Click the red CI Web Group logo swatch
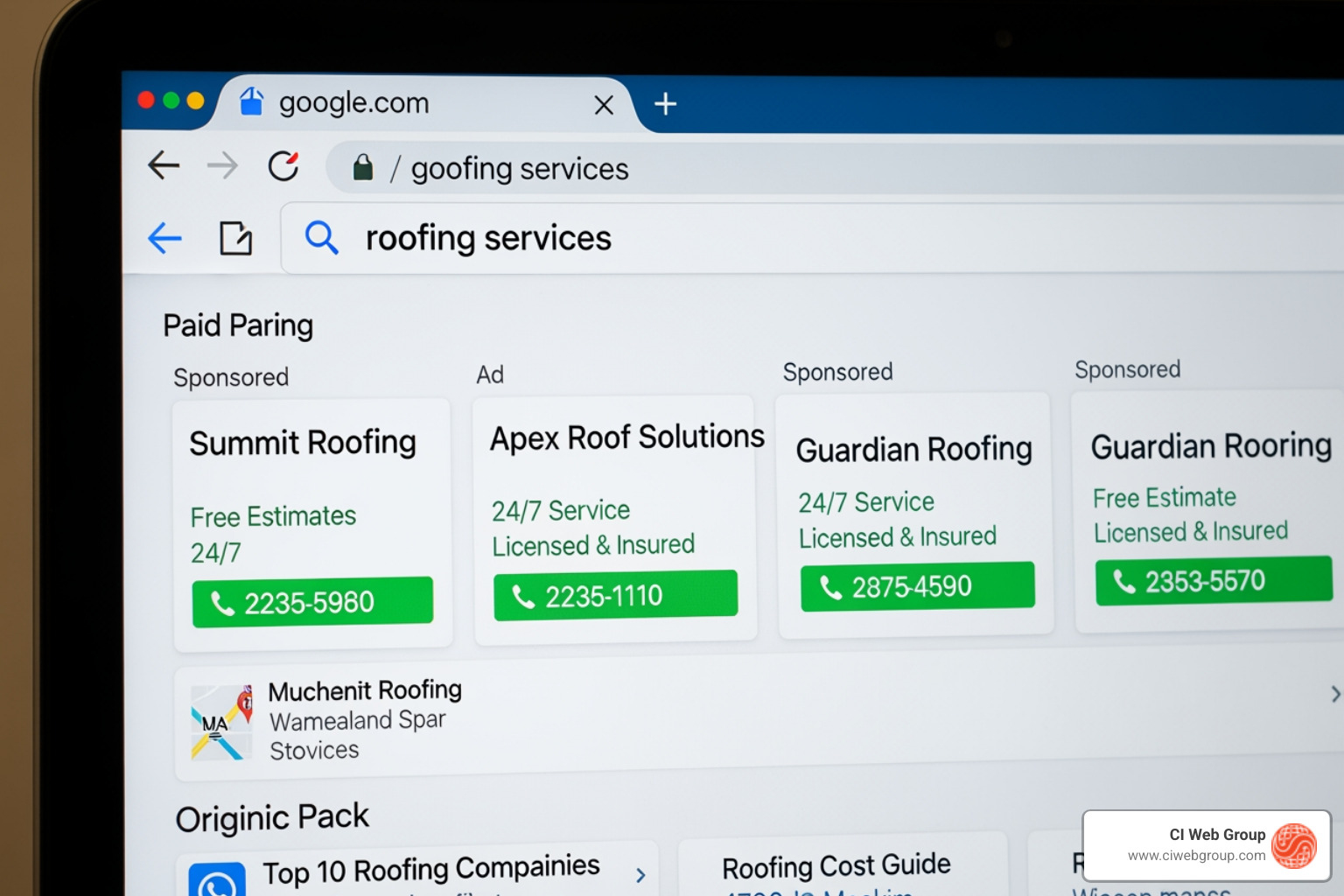Viewport: 1344px width, 896px height. [1295, 845]
